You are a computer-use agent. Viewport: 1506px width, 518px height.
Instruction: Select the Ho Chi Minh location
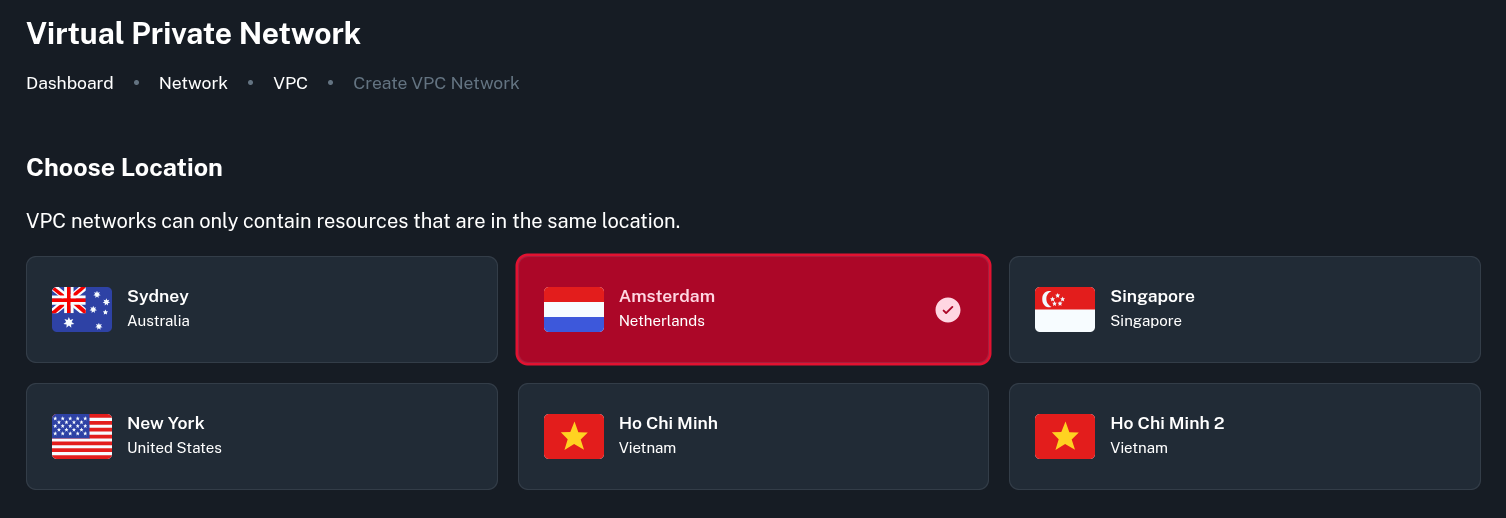pyautogui.click(x=752, y=436)
